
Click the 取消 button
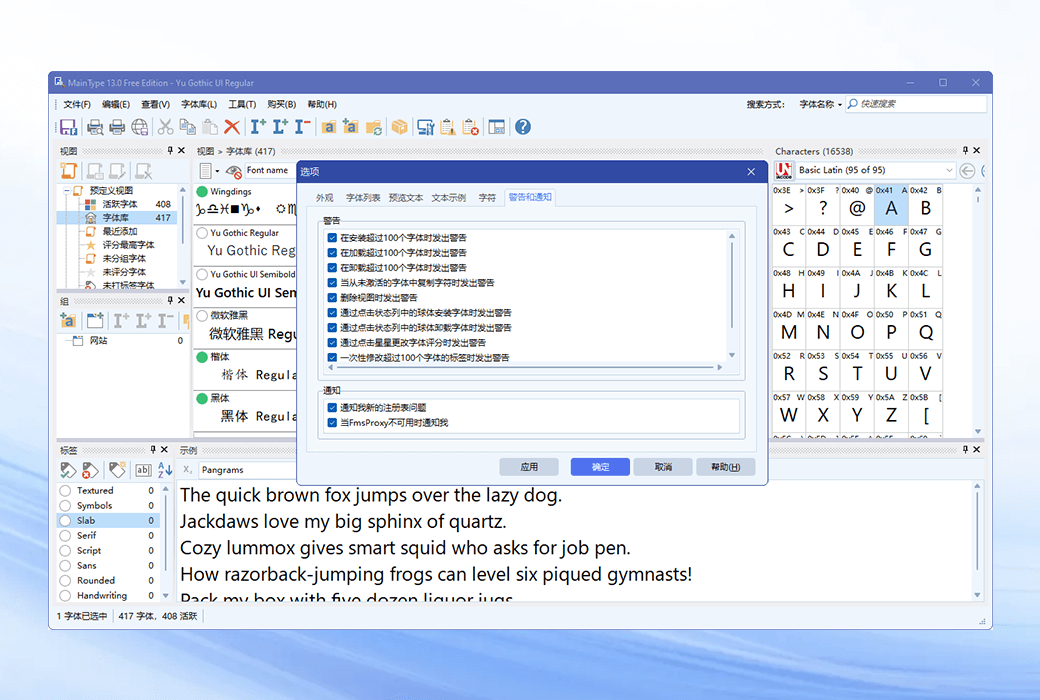pos(663,467)
